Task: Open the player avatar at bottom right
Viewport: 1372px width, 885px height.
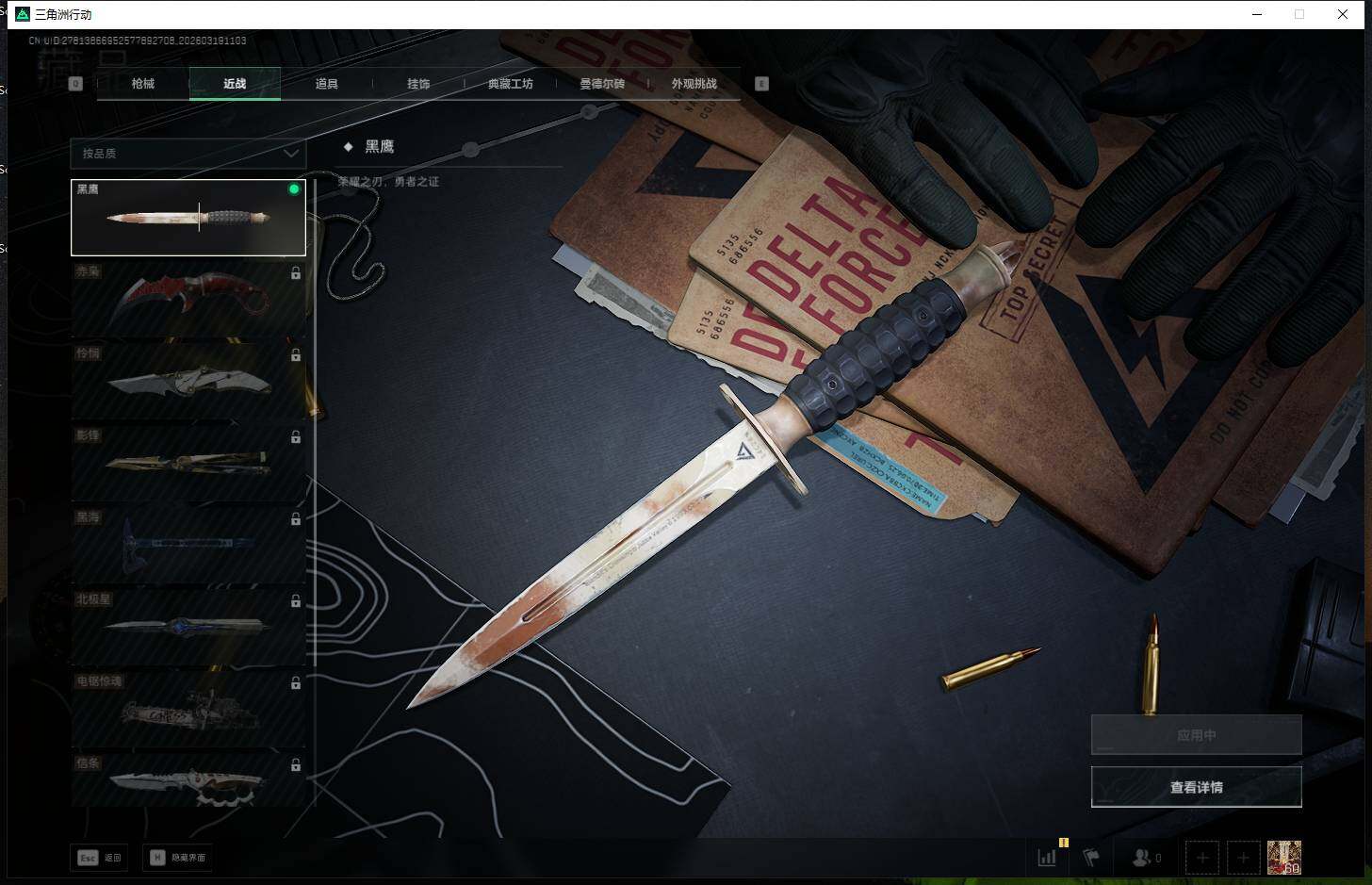Action: point(1283,858)
